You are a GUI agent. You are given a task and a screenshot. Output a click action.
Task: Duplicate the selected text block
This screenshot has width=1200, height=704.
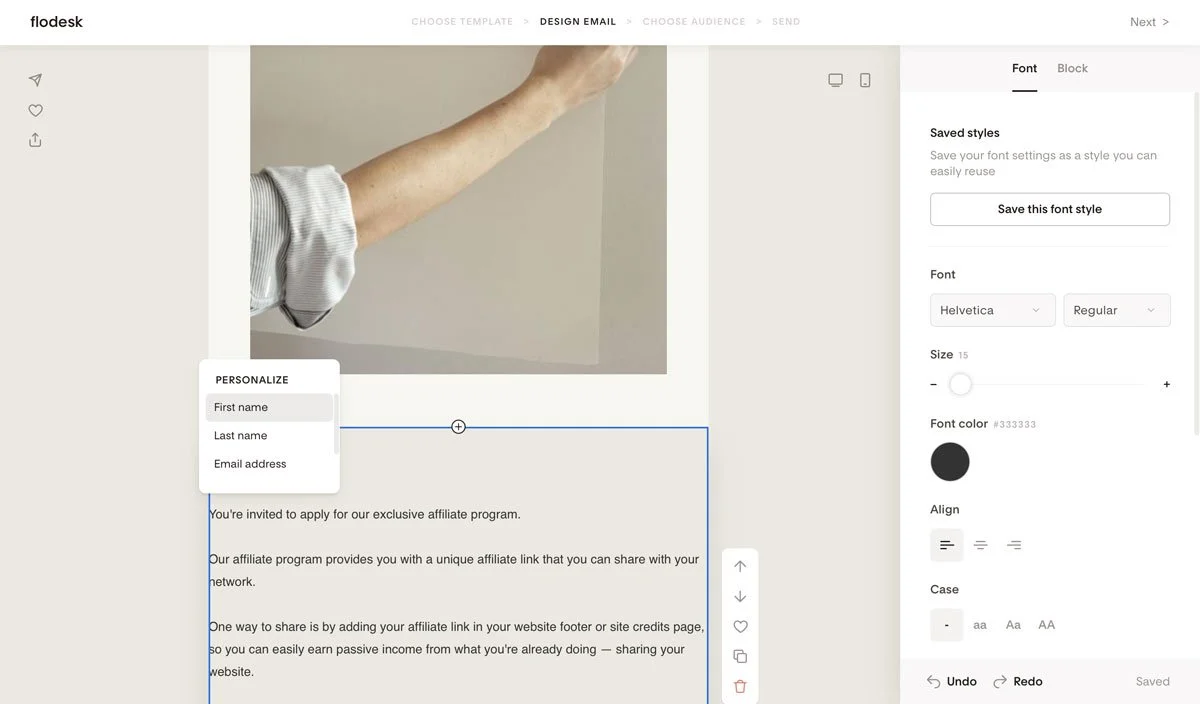point(740,656)
